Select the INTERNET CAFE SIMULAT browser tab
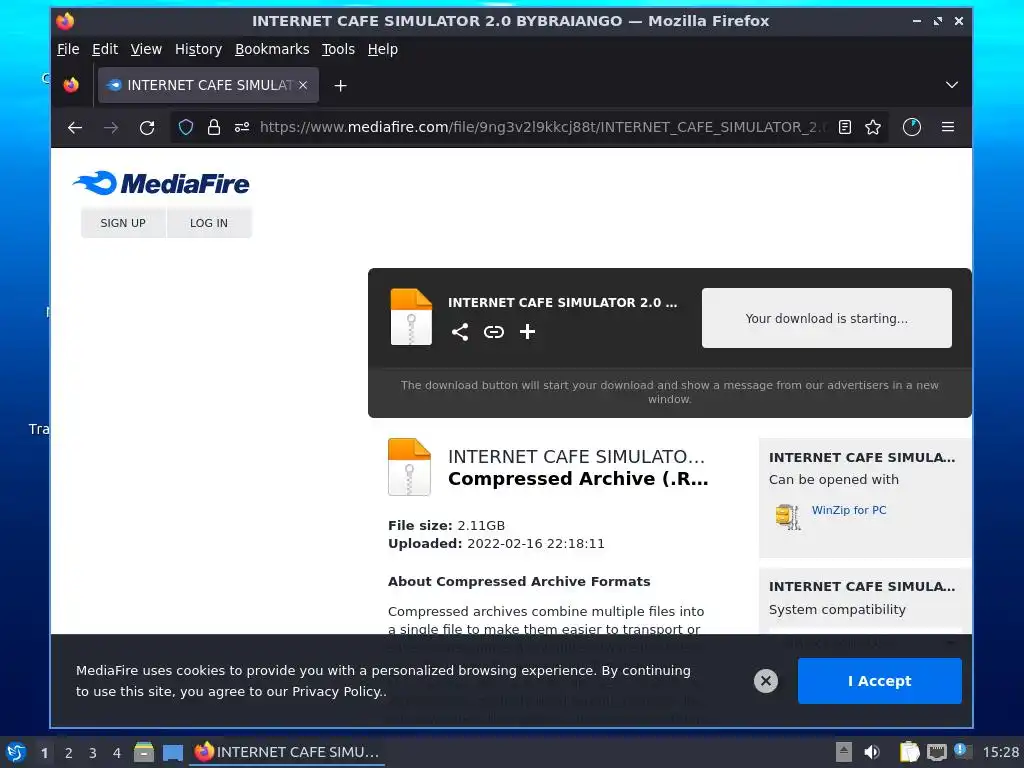 (208, 86)
